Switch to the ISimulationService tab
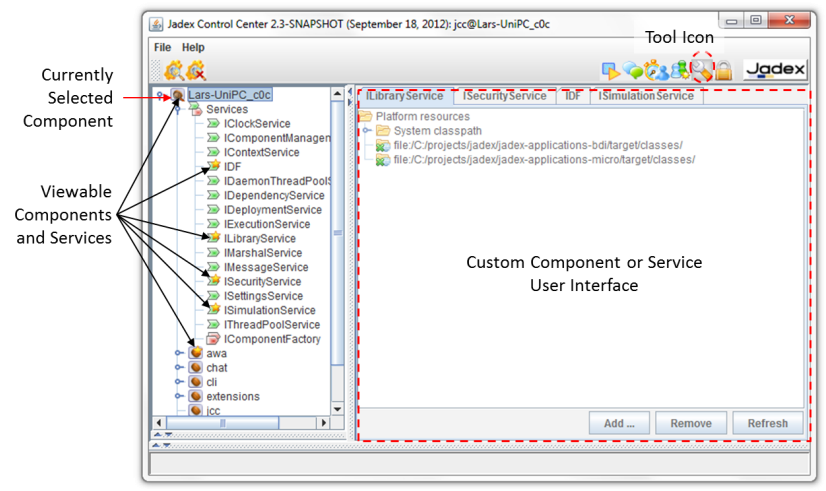Viewport: 826px width, 491px height. (646, 96)
